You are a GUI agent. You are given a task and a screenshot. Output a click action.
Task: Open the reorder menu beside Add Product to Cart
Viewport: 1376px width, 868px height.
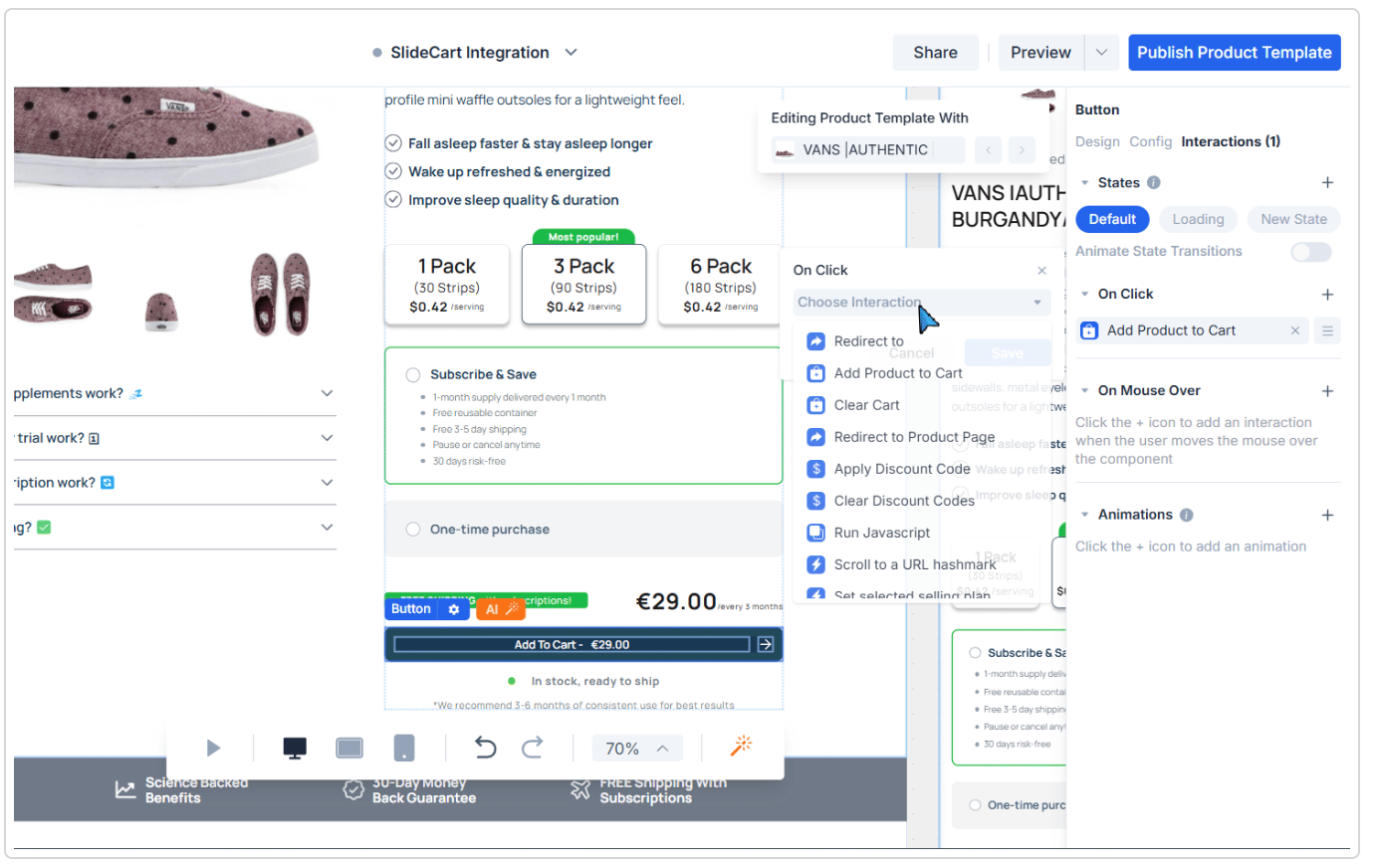1327,330
